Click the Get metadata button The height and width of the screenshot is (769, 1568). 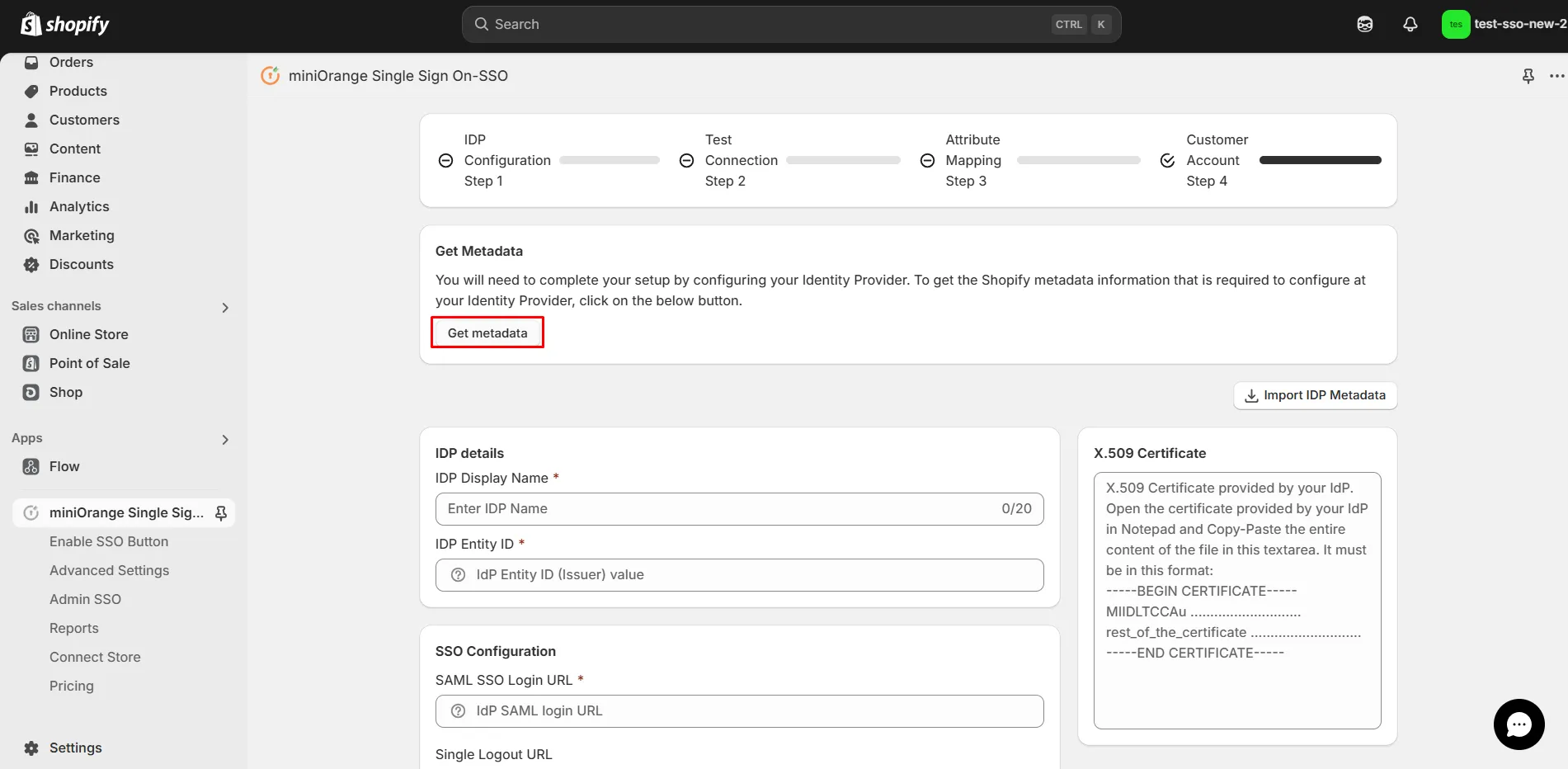(x=487, y=333)
